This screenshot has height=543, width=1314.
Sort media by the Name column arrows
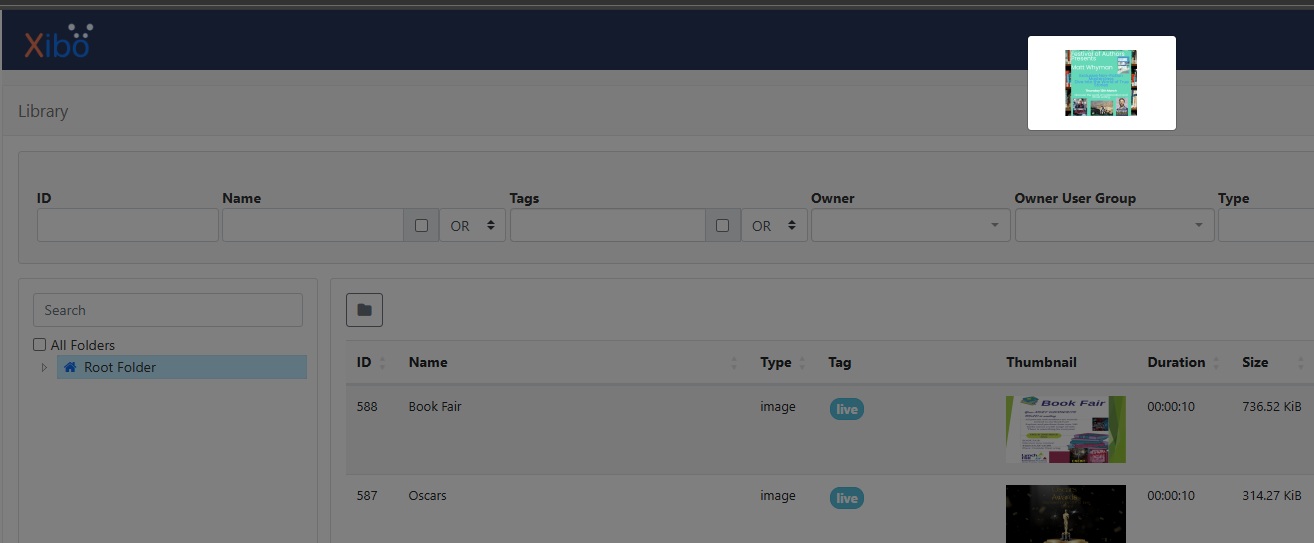tap(733, 363)
